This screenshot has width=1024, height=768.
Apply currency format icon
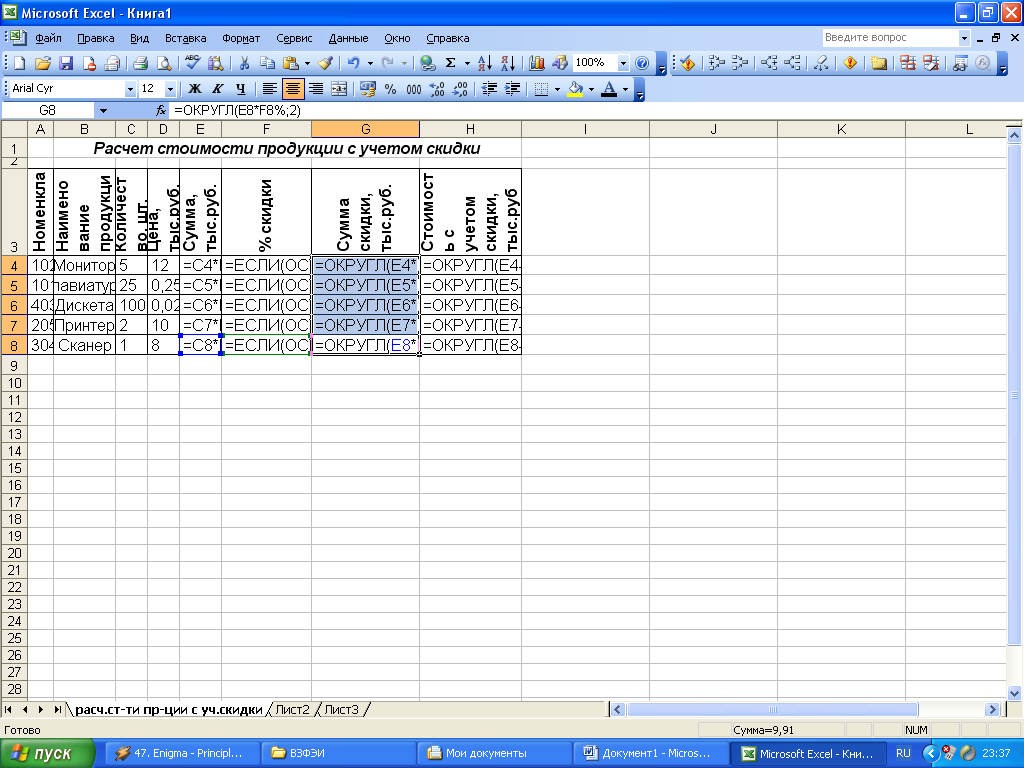368,89
